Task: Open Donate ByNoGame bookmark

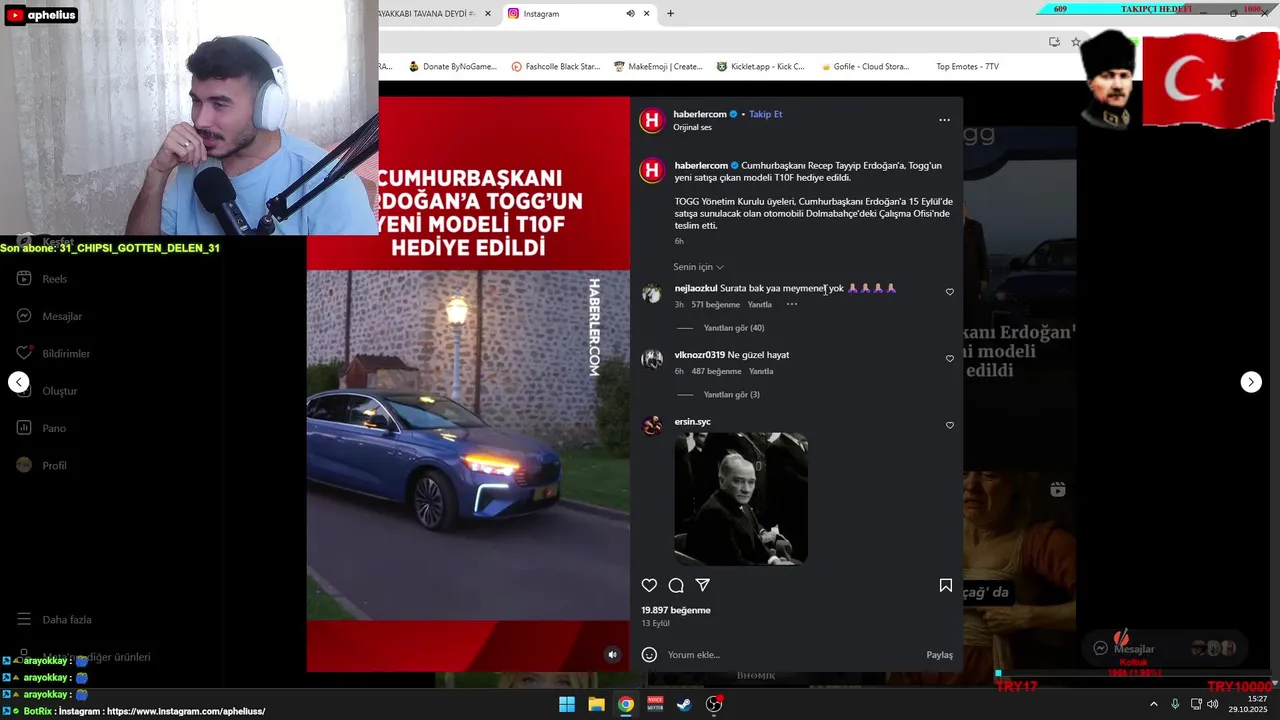Action: (452, 67)
